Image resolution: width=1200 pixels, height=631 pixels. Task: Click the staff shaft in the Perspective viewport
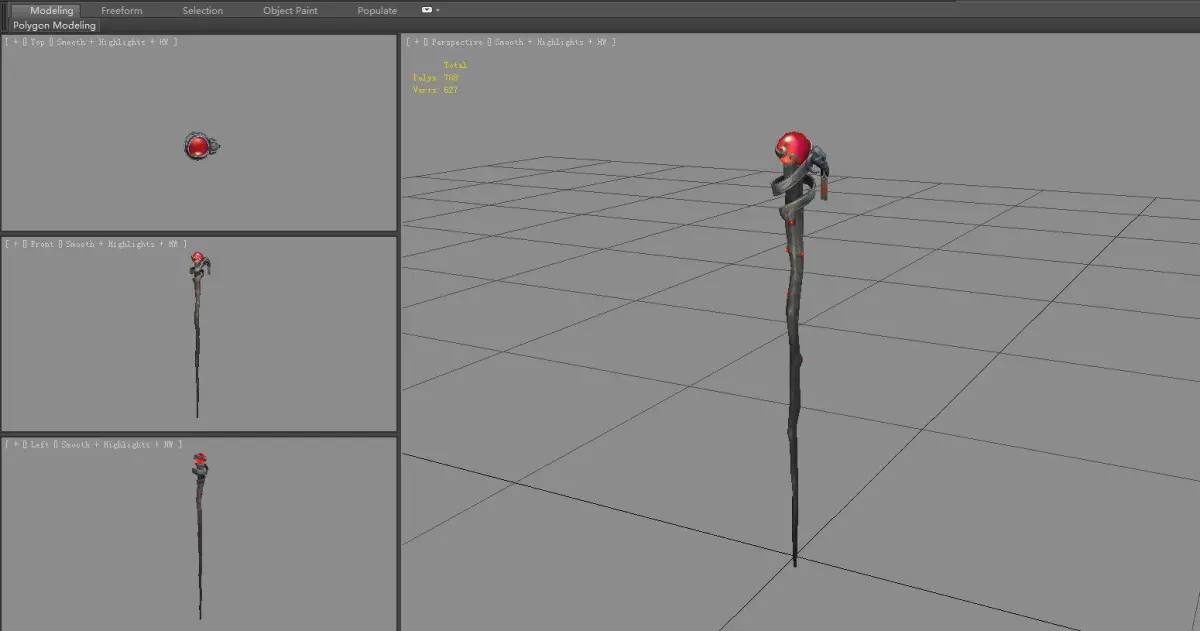795,380
